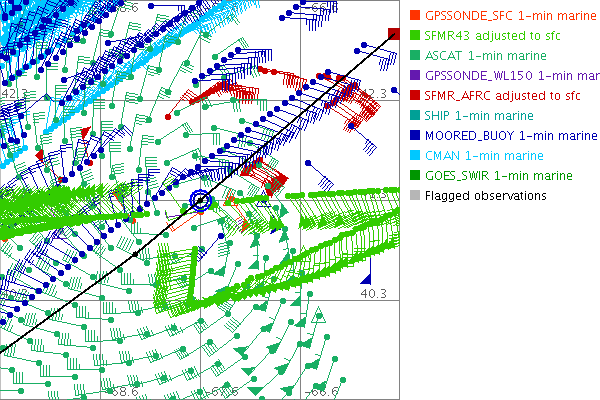Click the GPSSONDE_SFC orange-red legend swatch
This screenshot has width=600, height=400.
(x=415, y=16)
